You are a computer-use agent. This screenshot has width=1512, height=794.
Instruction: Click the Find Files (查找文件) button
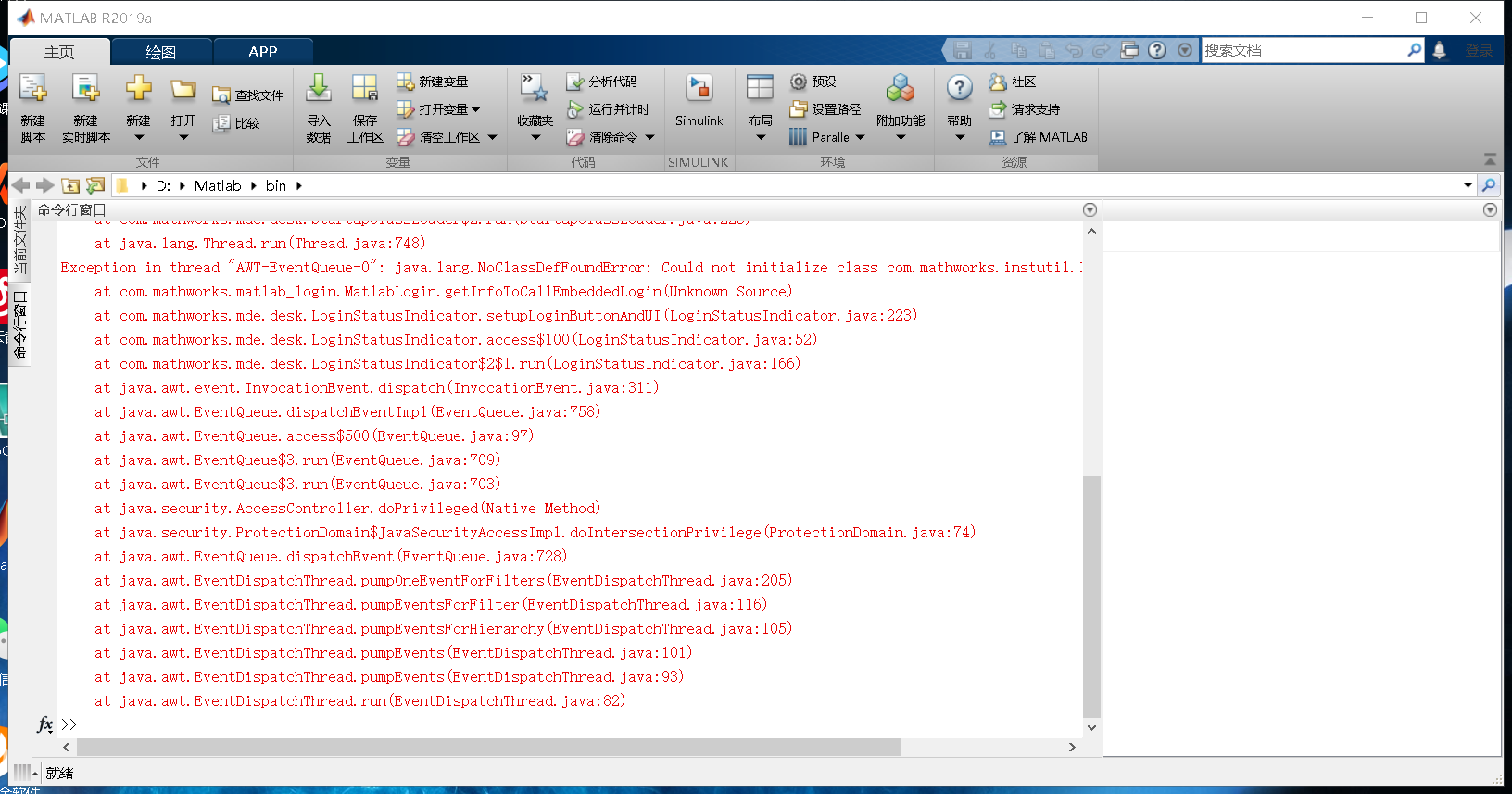point(247,95)
